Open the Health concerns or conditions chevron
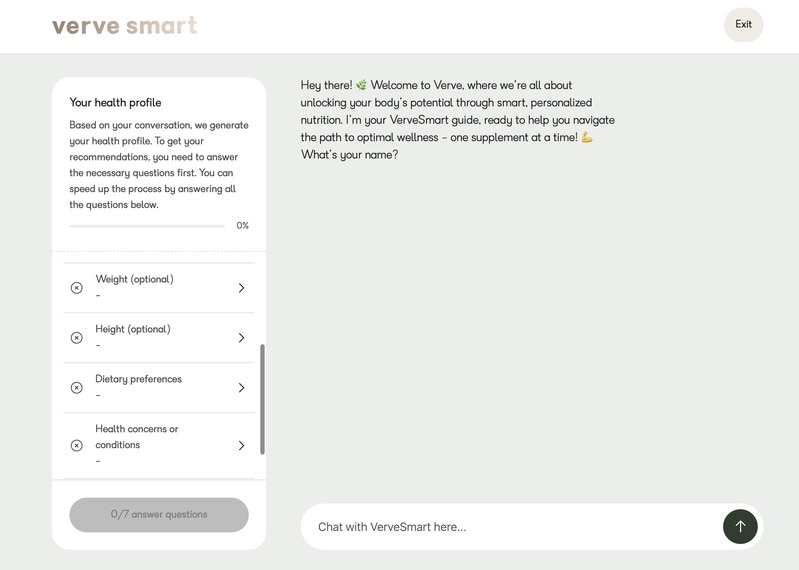Screen dimensions: 799x570 pos(241,446)
